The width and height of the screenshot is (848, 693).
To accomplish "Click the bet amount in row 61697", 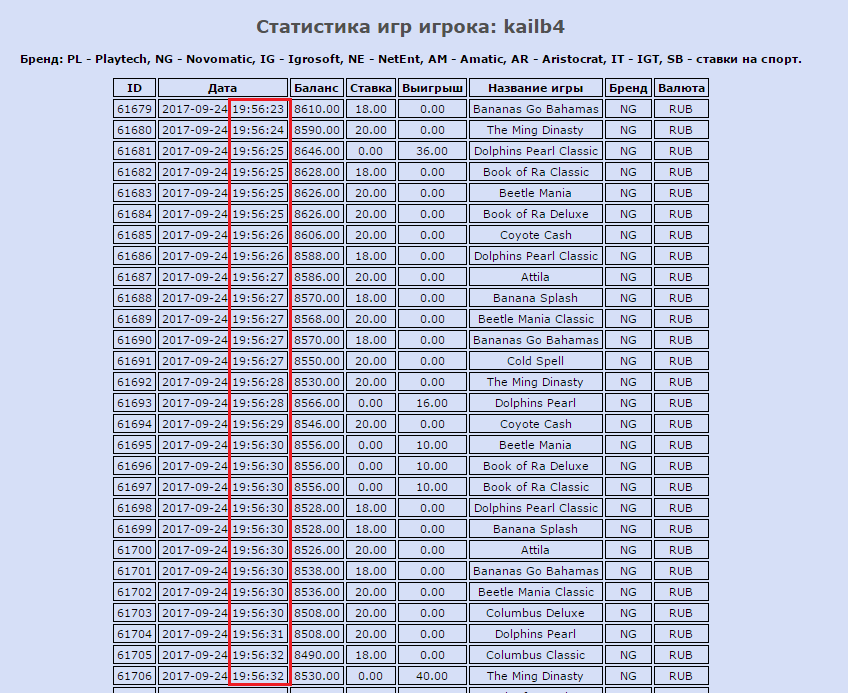I will point(371,487).
